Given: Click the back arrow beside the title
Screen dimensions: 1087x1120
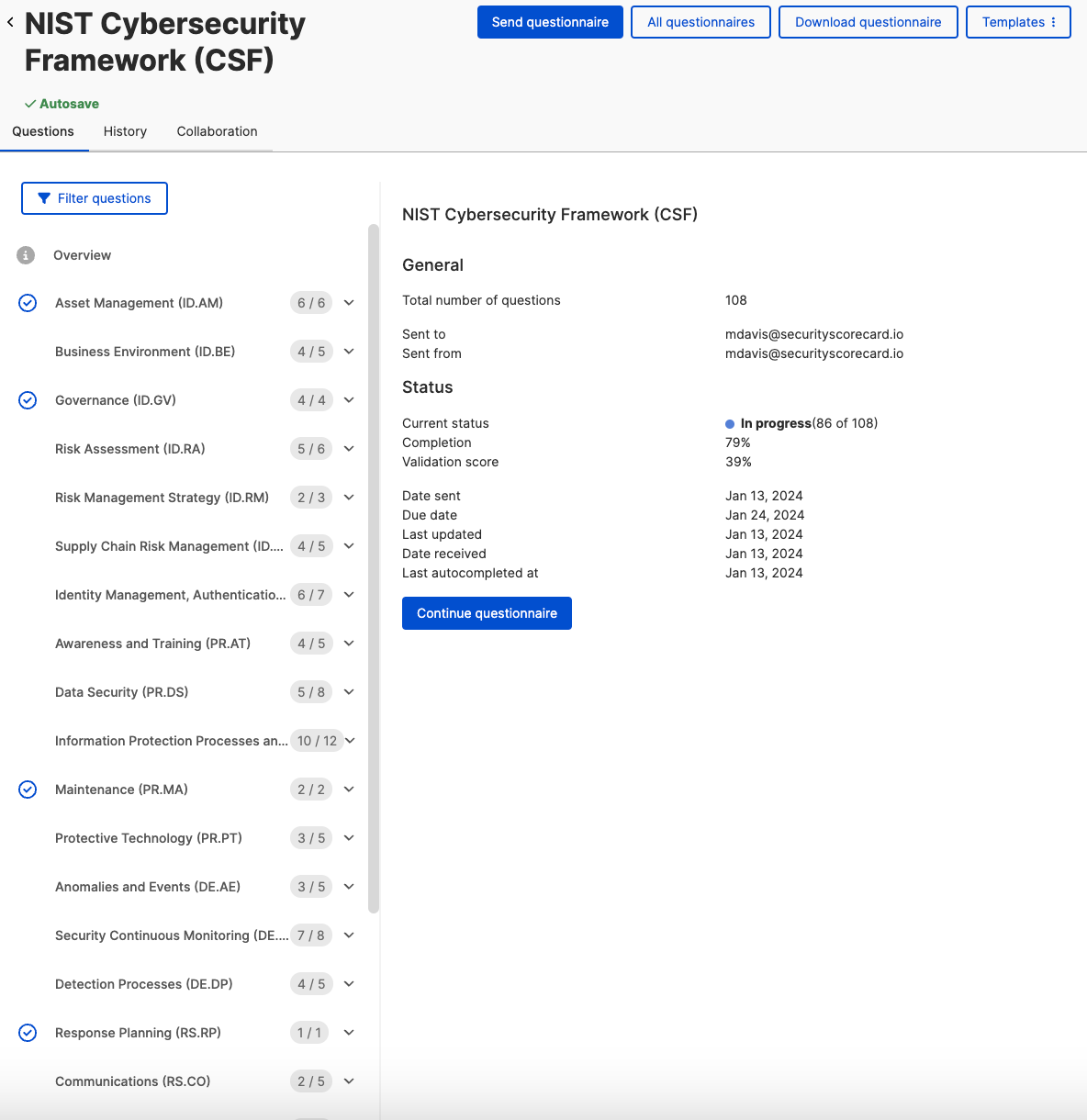Looking at the screenshot, I should 10,23.
